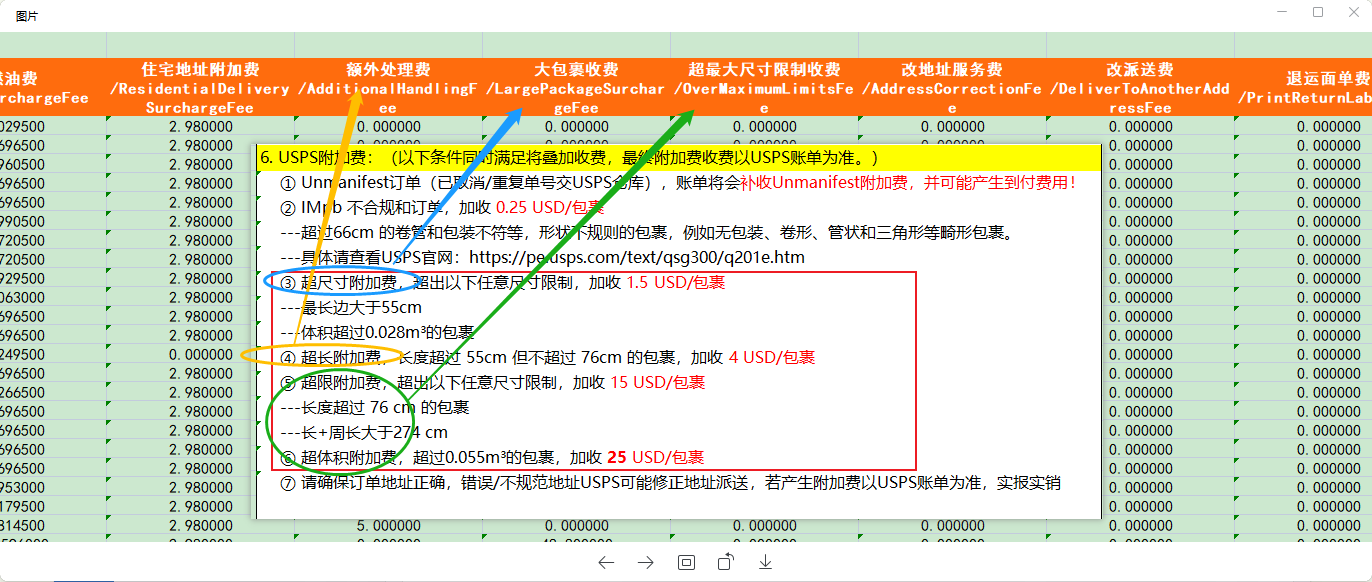This screenshot has height=582, width=1372.
Task: Click the 退运面单费 column header
Action: [1303, 88]
